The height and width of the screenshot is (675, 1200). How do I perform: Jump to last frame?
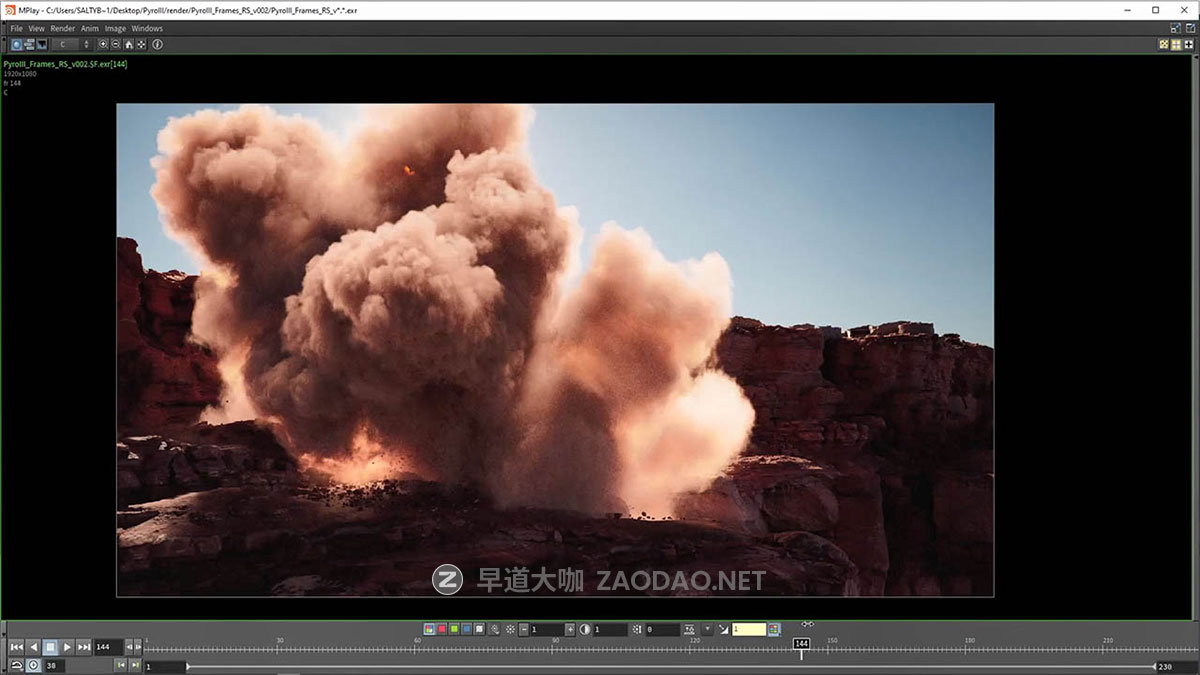pos(84,647)
